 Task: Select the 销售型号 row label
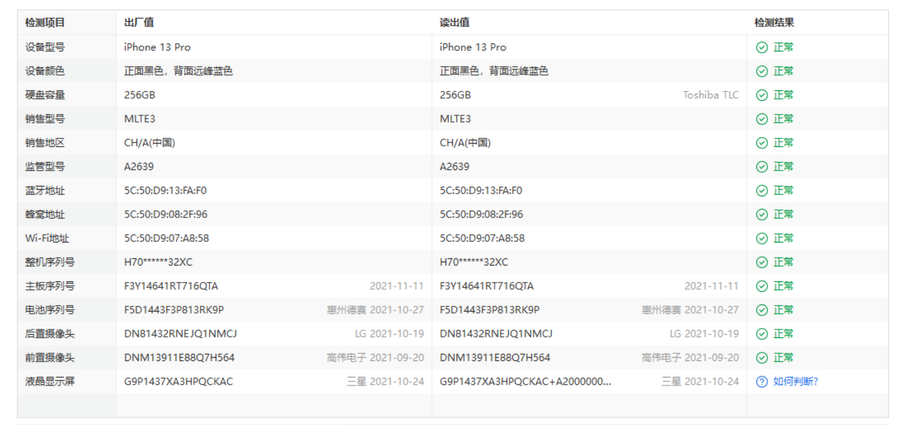pyautogui.click(x=45, y=119)
